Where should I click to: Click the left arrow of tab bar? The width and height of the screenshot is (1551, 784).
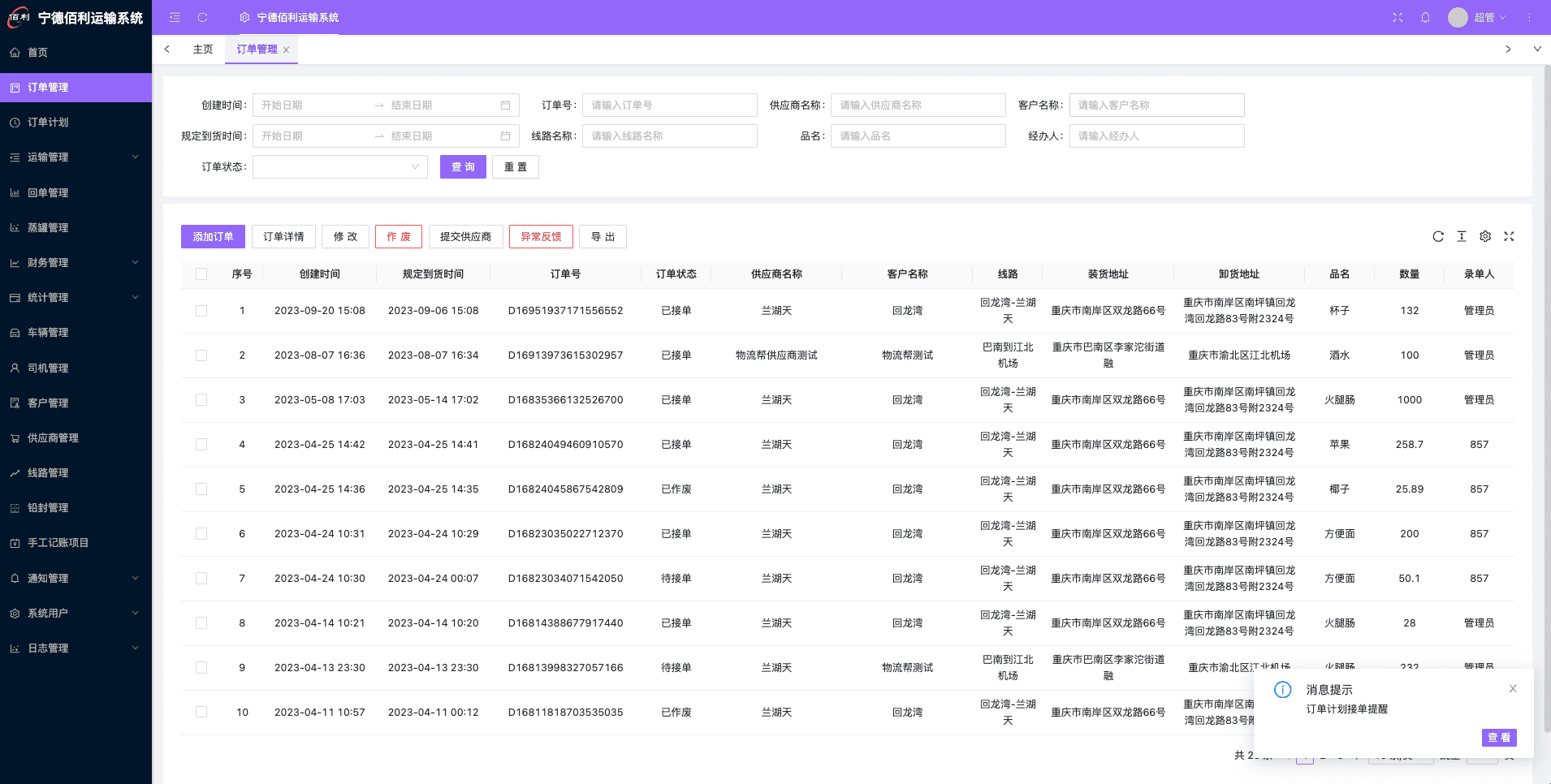tap(166, 49)
